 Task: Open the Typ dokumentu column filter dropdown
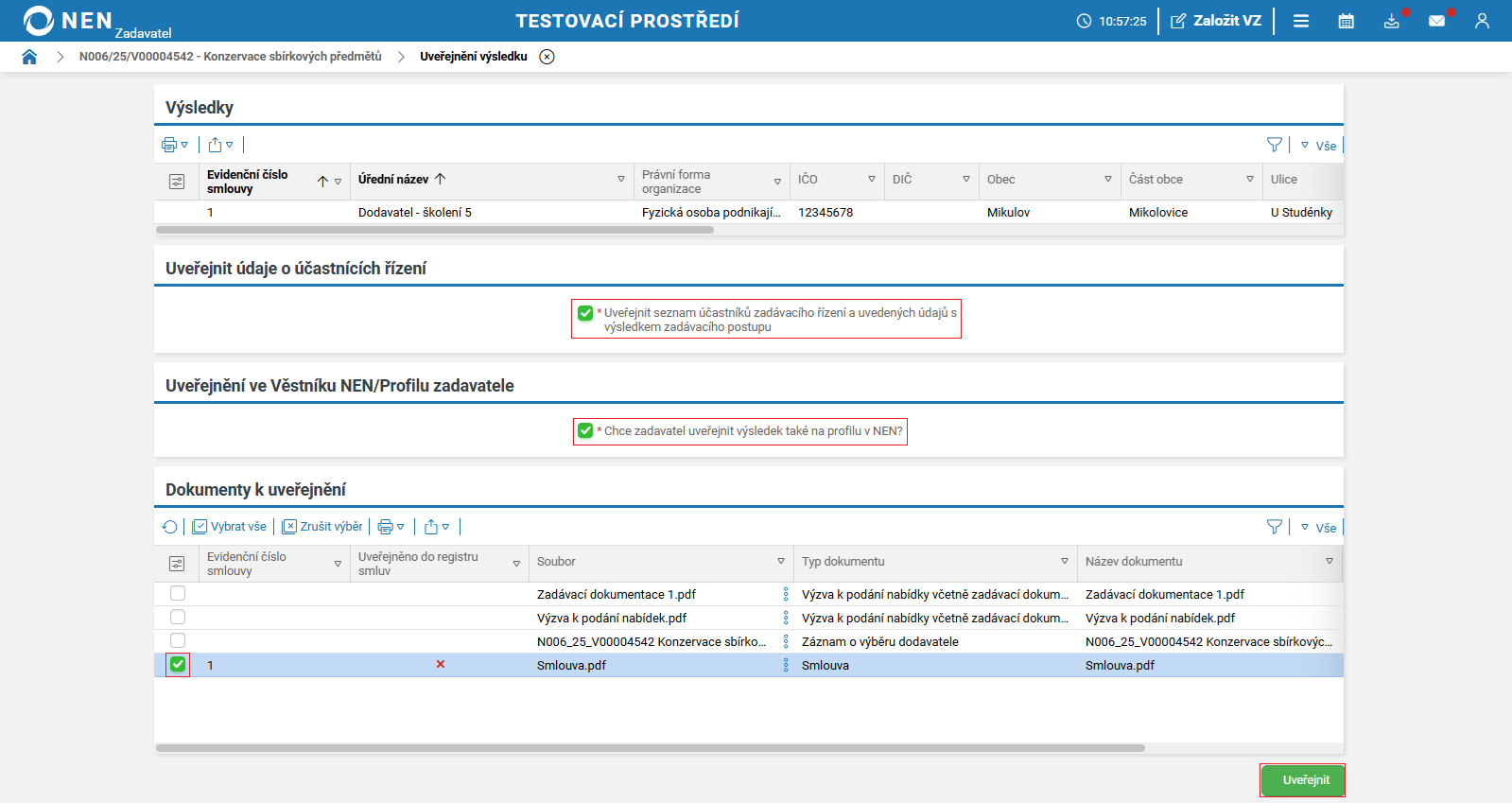pyautogui.click(x=1064, y=562)
